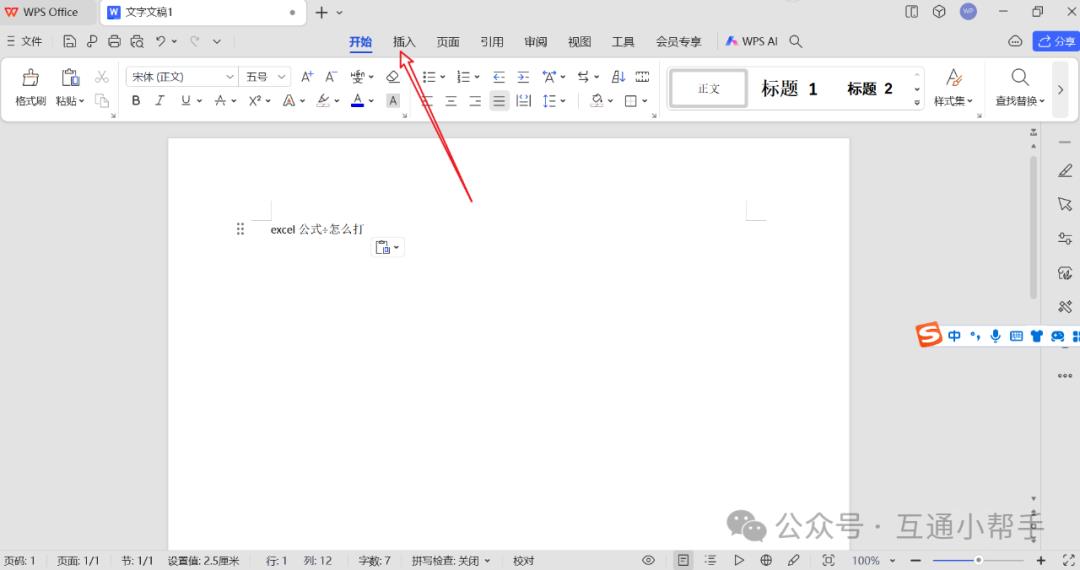The height and width of the screenshot is (570, 1080).
Task: Toggle Justify alignment button
Action: (x=499, y=101)
